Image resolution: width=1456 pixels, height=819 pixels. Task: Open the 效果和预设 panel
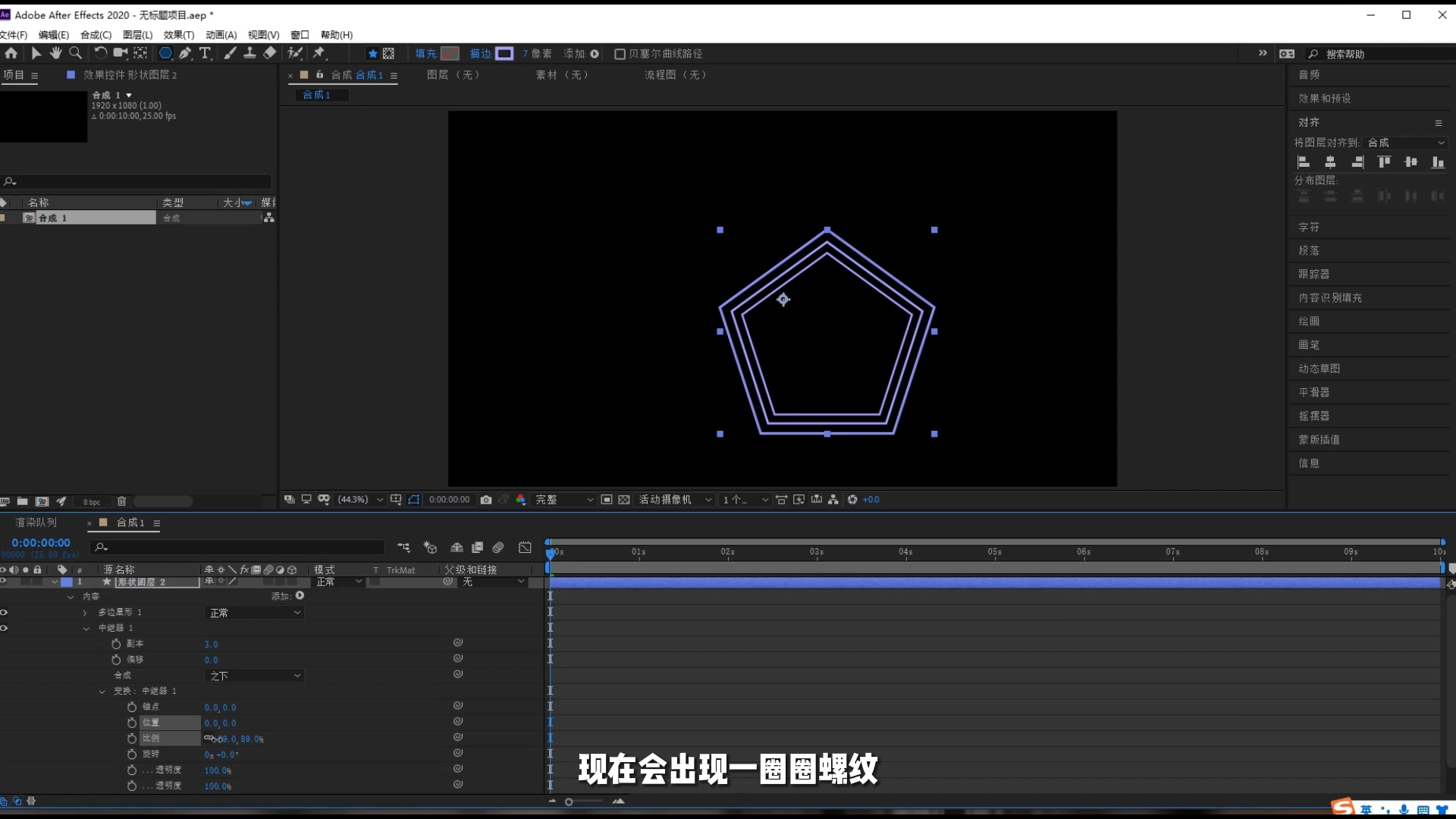click(1325, 99)
